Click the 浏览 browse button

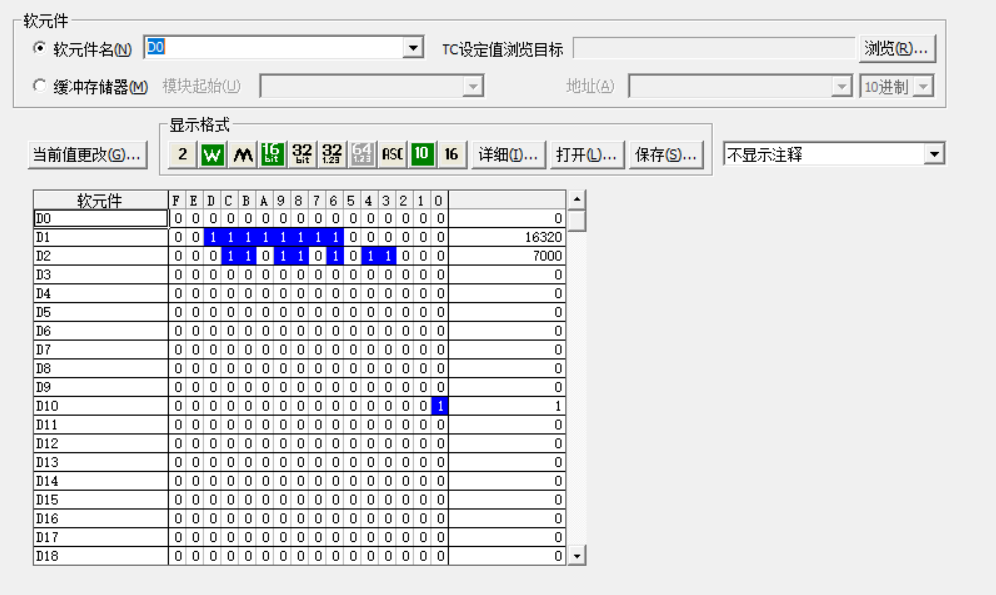tap(897, 49)
